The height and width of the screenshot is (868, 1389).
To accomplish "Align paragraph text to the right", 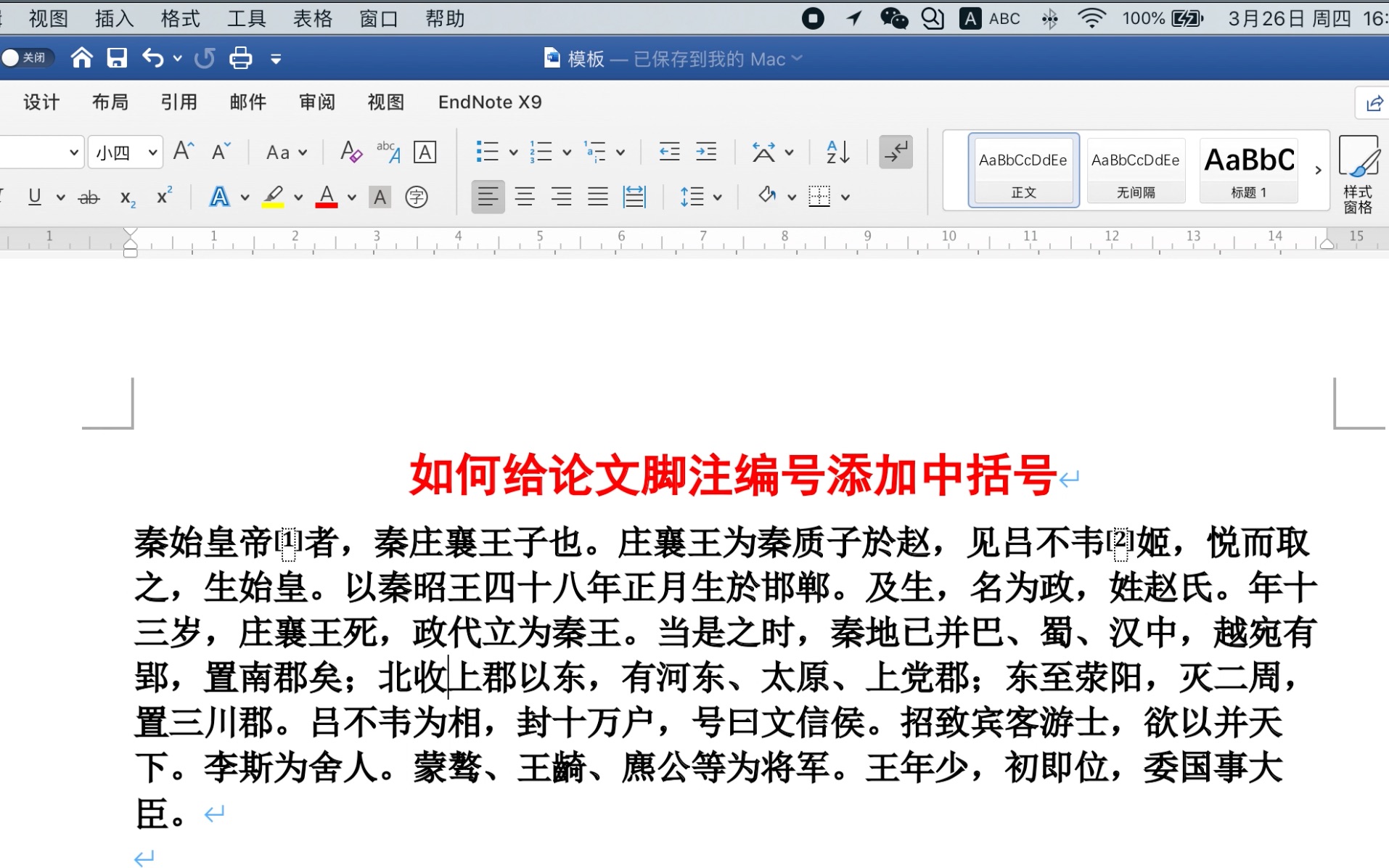I will point(561,197).
